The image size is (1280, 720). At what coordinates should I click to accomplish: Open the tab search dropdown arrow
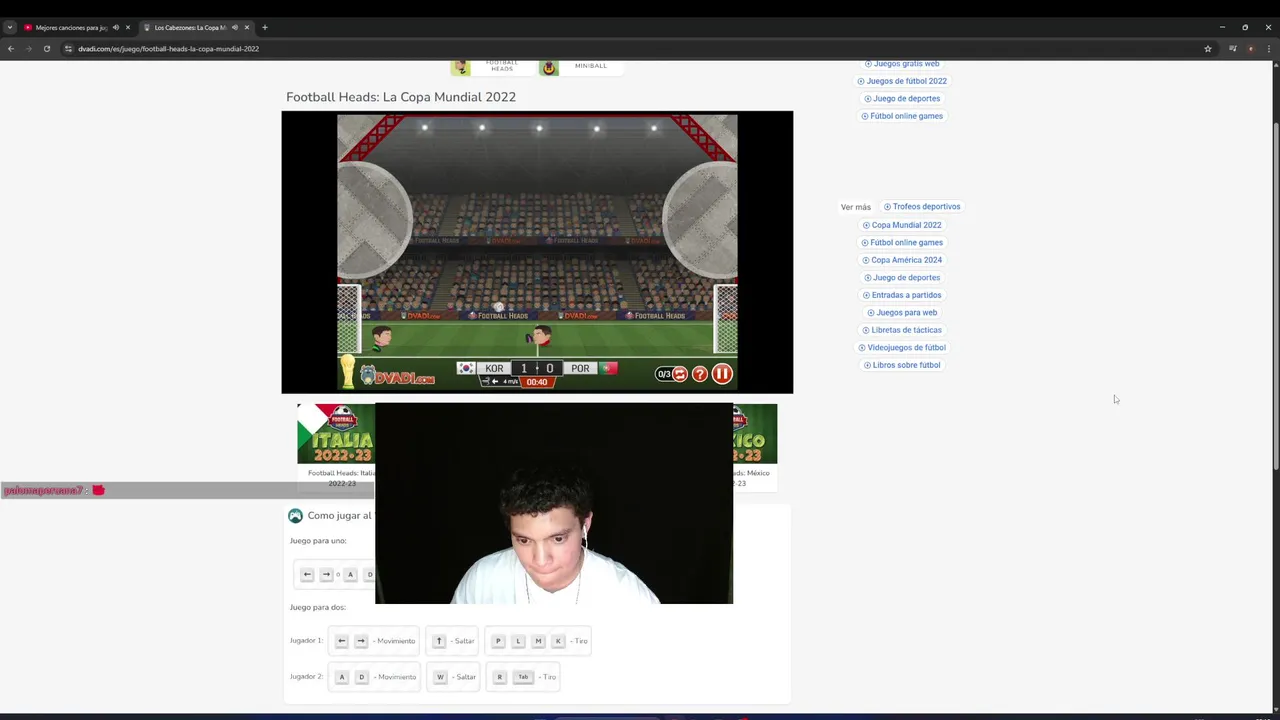click(x=9, y=27)
